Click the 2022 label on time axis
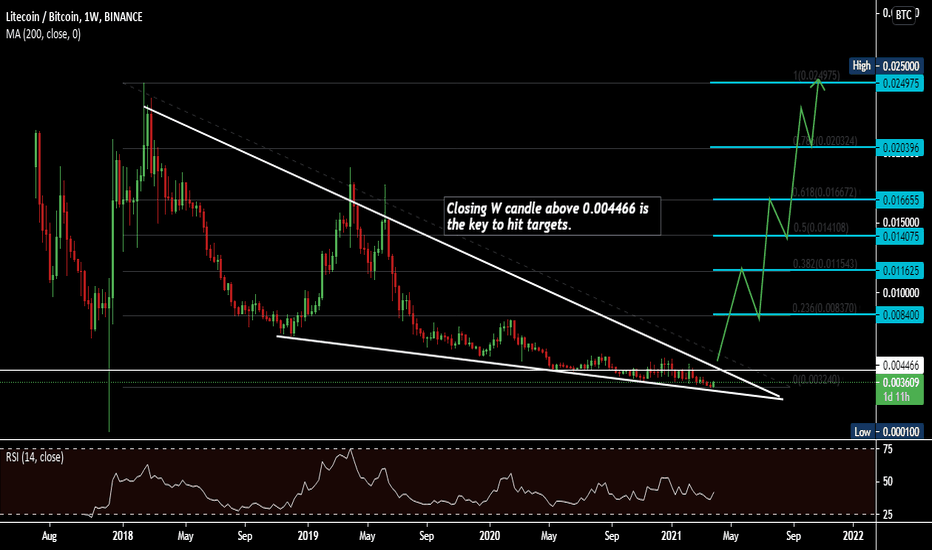 point(854,536)
